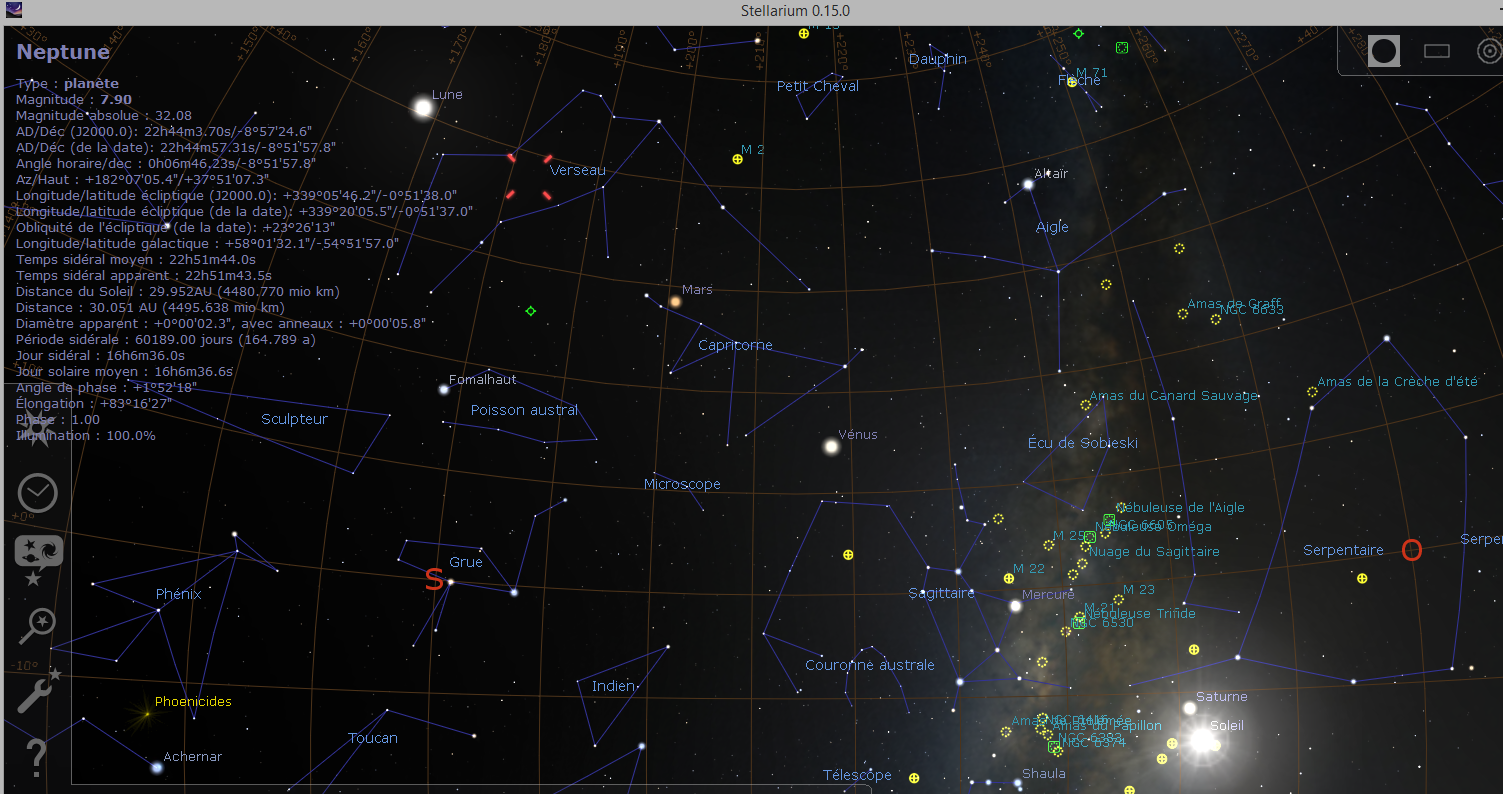Click the Grue constellation label
This screenshot has height=794, width=1503.
tap(466, 562)
